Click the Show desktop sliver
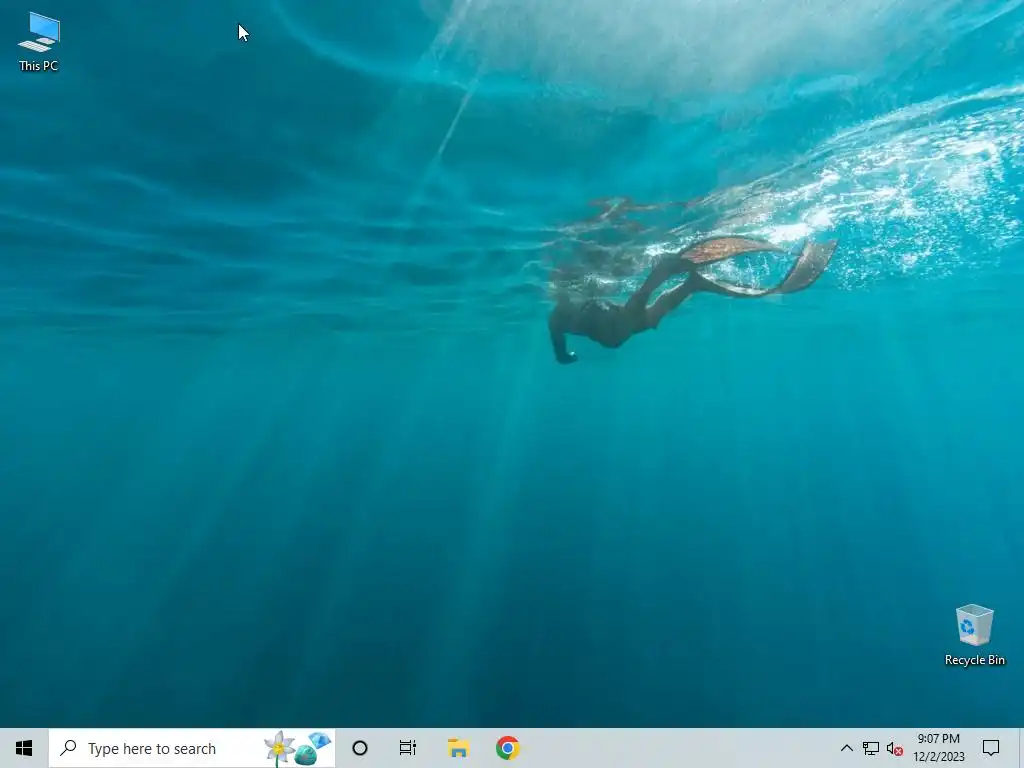The width and height of the screenshot is (1024, 768). coord(1021,748)
